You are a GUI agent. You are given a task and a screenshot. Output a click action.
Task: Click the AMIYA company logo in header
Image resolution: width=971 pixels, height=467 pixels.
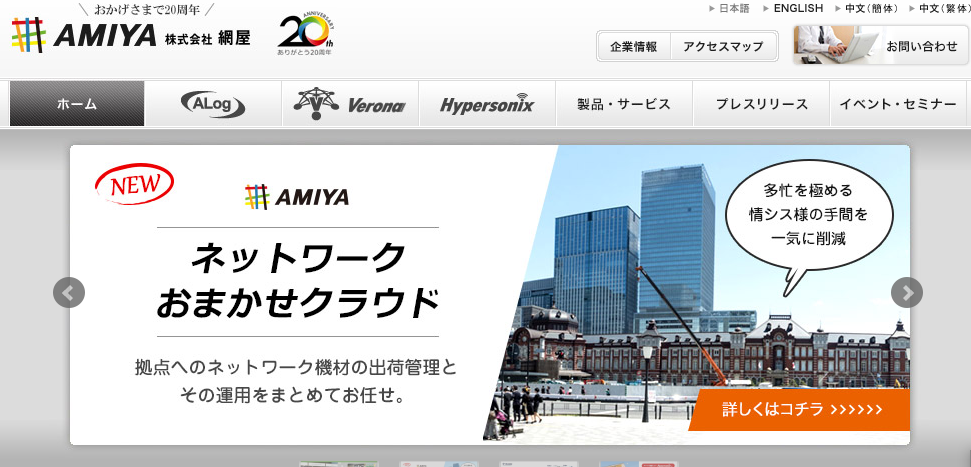[131, 36]
